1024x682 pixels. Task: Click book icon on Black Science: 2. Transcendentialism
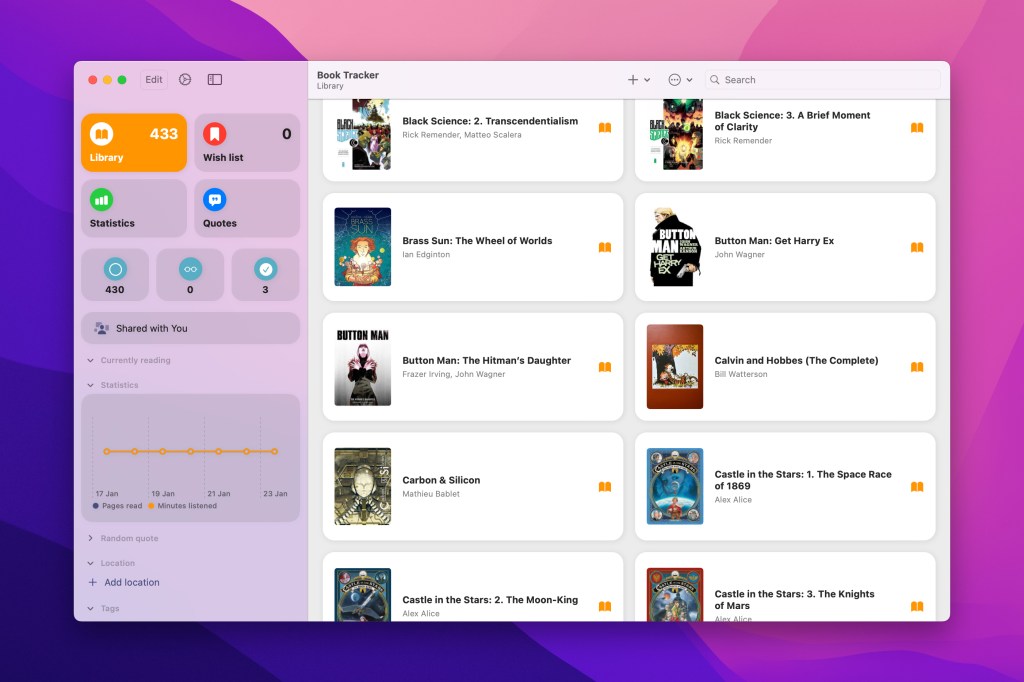click(x=605, y=127)
